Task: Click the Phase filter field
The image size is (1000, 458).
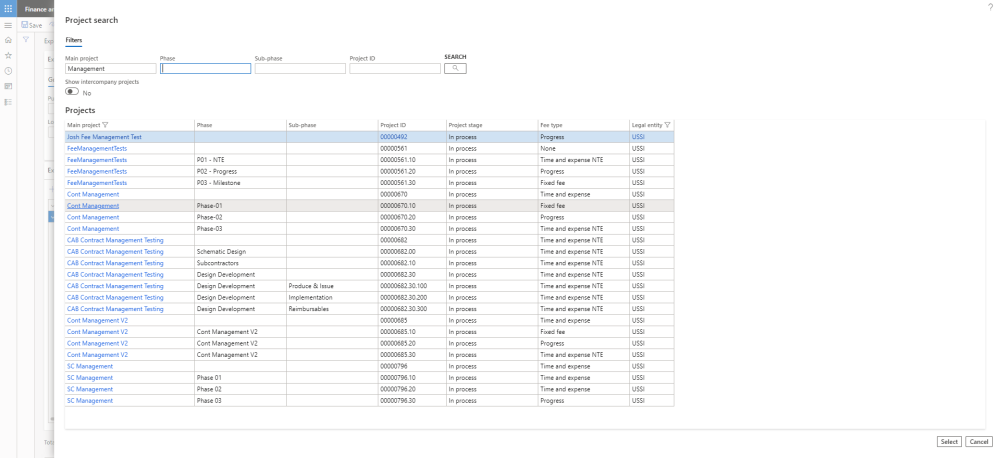Action: pos(205,68)
